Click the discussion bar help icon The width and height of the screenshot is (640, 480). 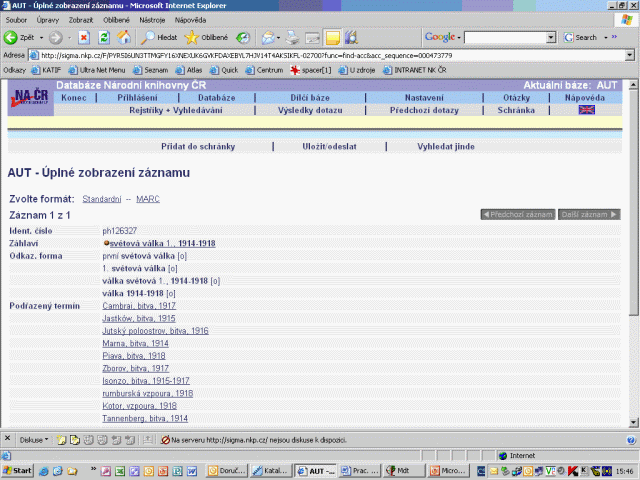[631, 440]
